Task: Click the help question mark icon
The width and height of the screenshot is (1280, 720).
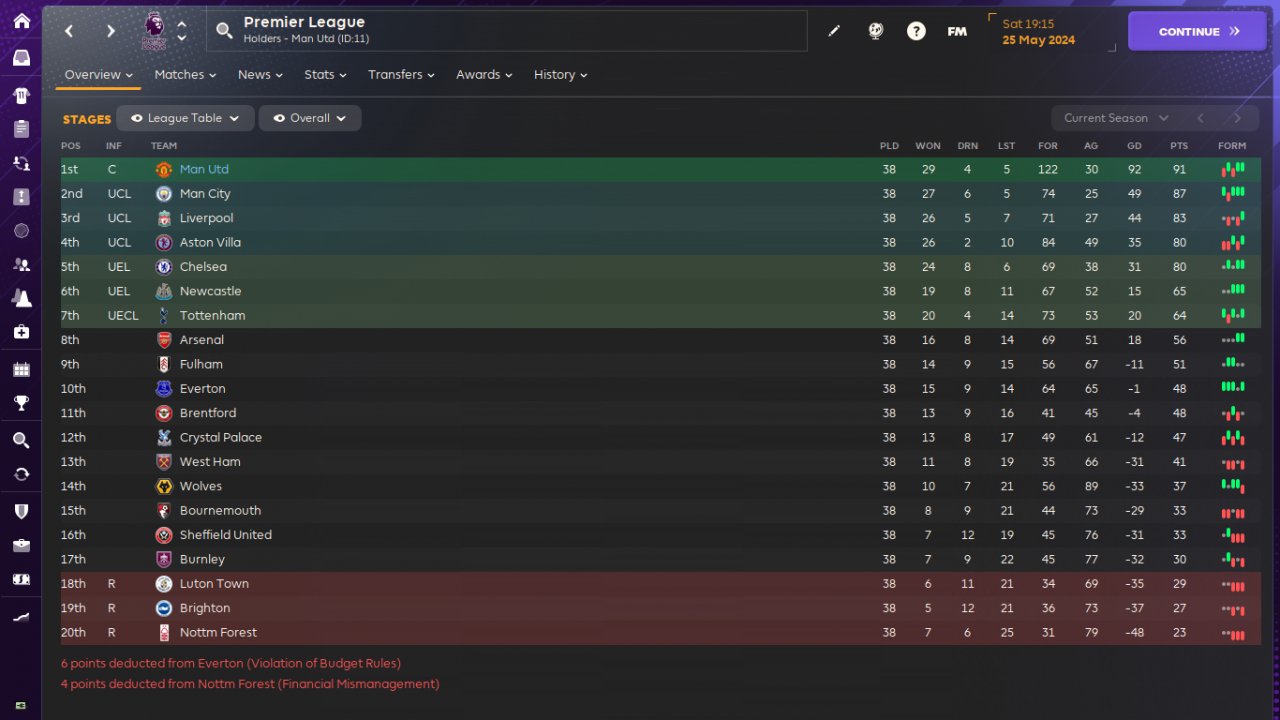Action: [x=916, y=31]
